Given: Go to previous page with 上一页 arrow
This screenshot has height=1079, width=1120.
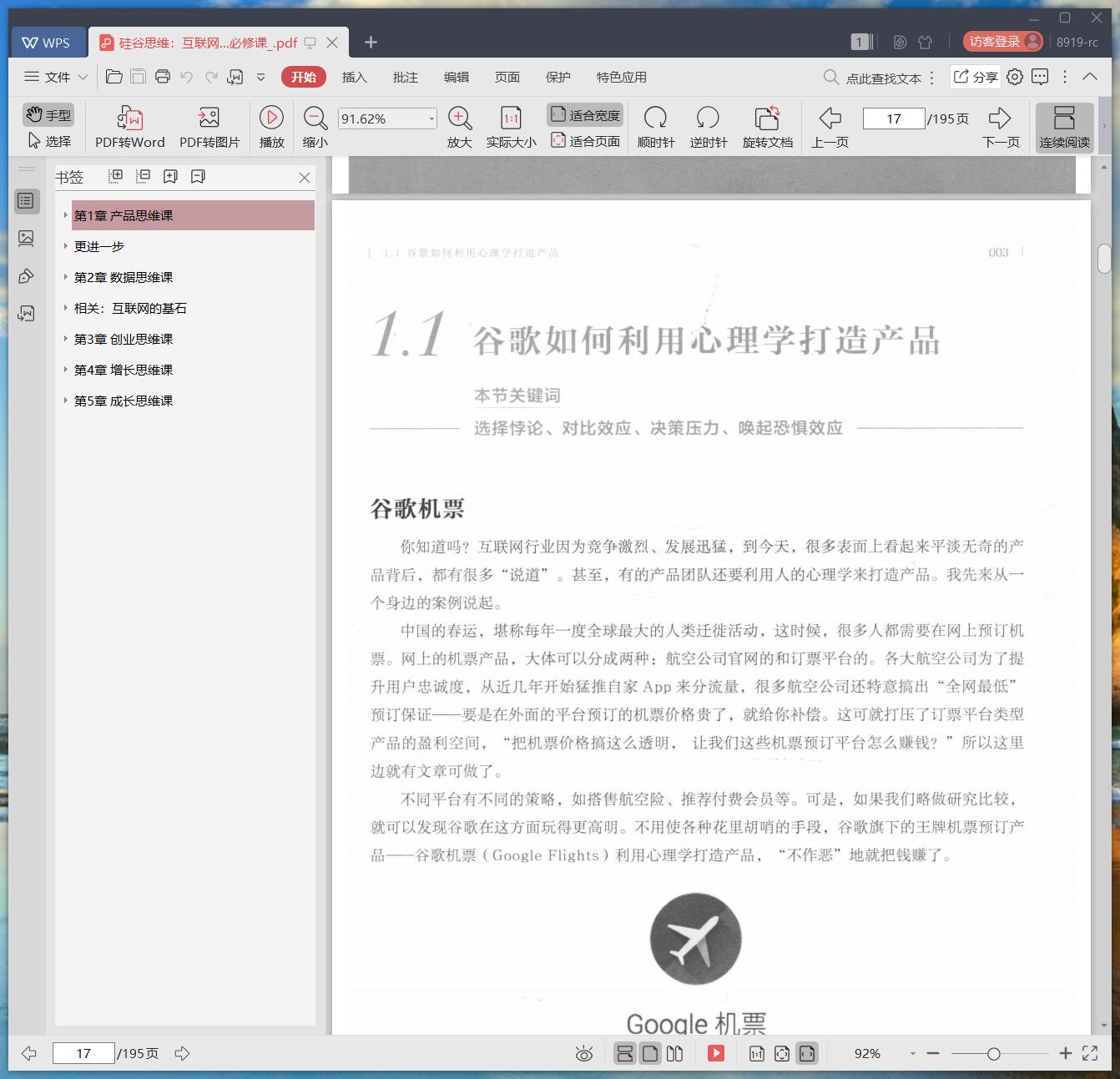Looking at the screenshot, I should (x=830, y=127).
